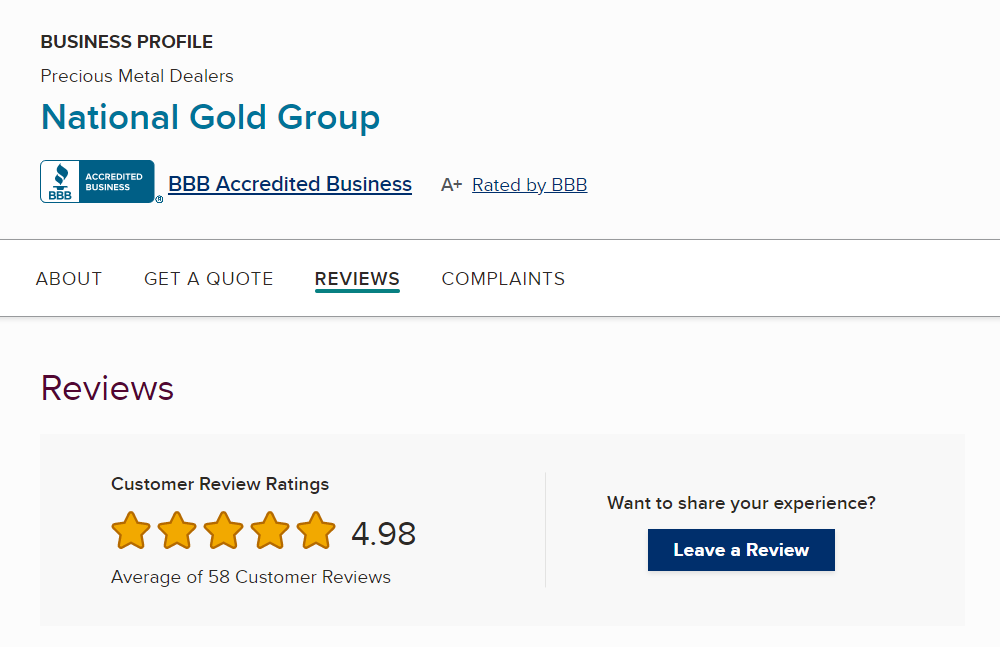The width and height of the screenshot is (1000, 647).
Task: Switch to the Get a Quote tab
Action: (209, 279)
